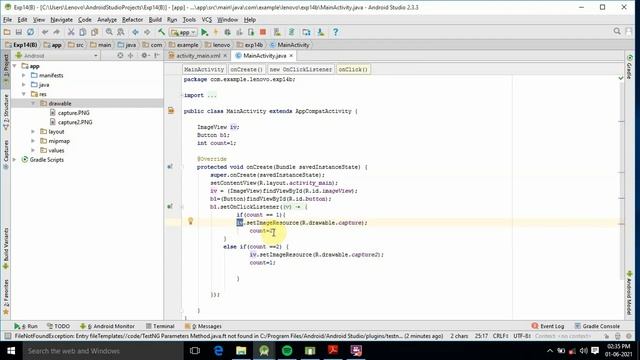The image size is (640, 360).
Task: Click the Paste toolbar icon
Action: [x=95, y=32]
